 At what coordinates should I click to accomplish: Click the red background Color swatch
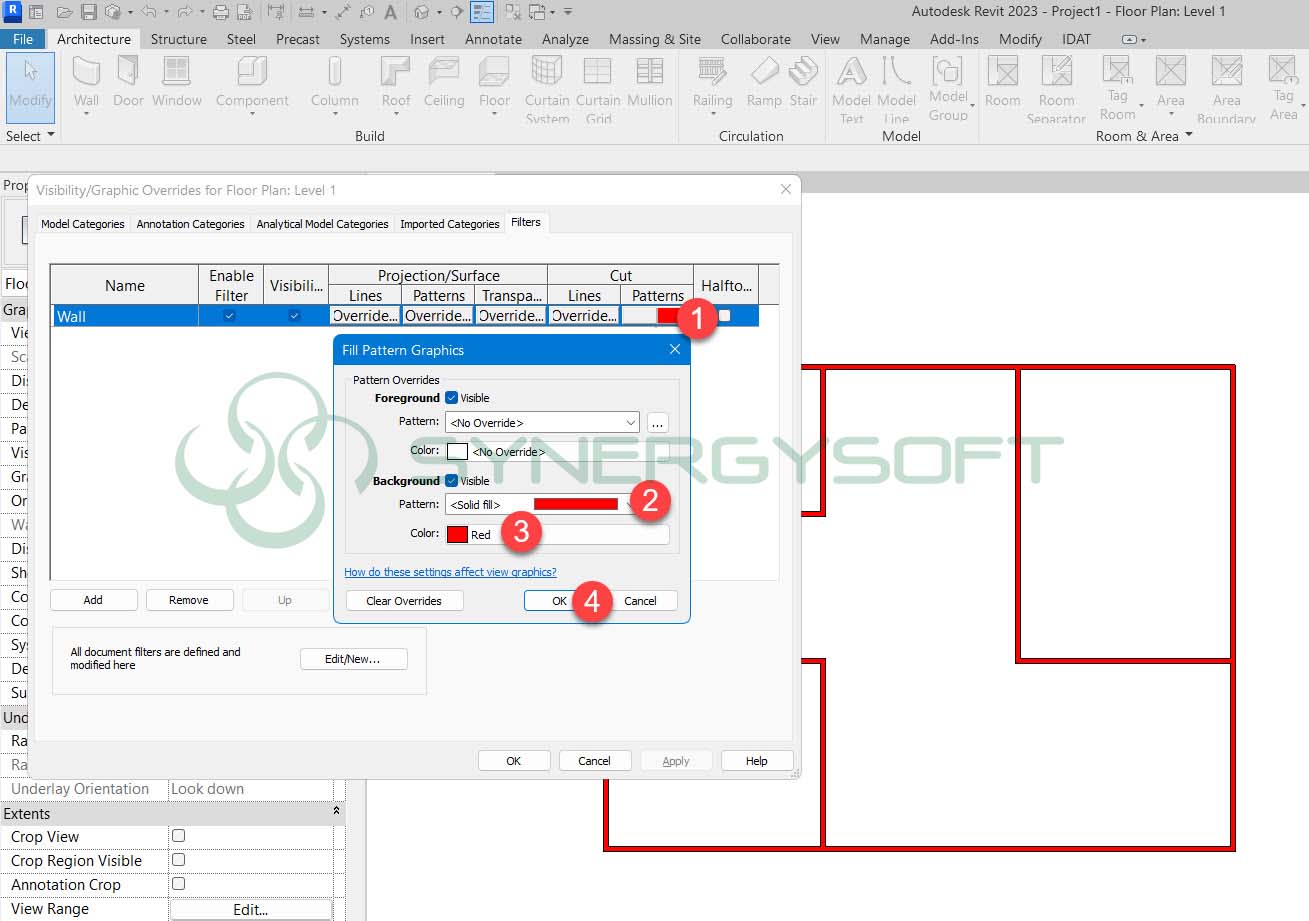[457, 534]
